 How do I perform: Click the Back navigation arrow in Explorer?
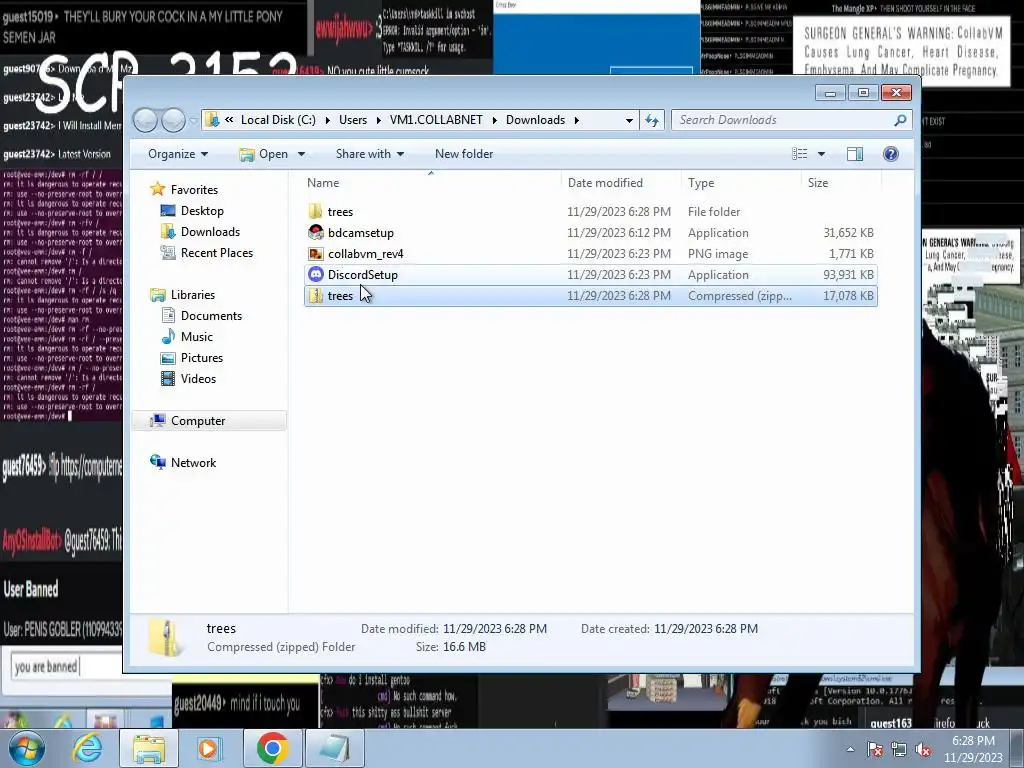(x=146, y=120)
